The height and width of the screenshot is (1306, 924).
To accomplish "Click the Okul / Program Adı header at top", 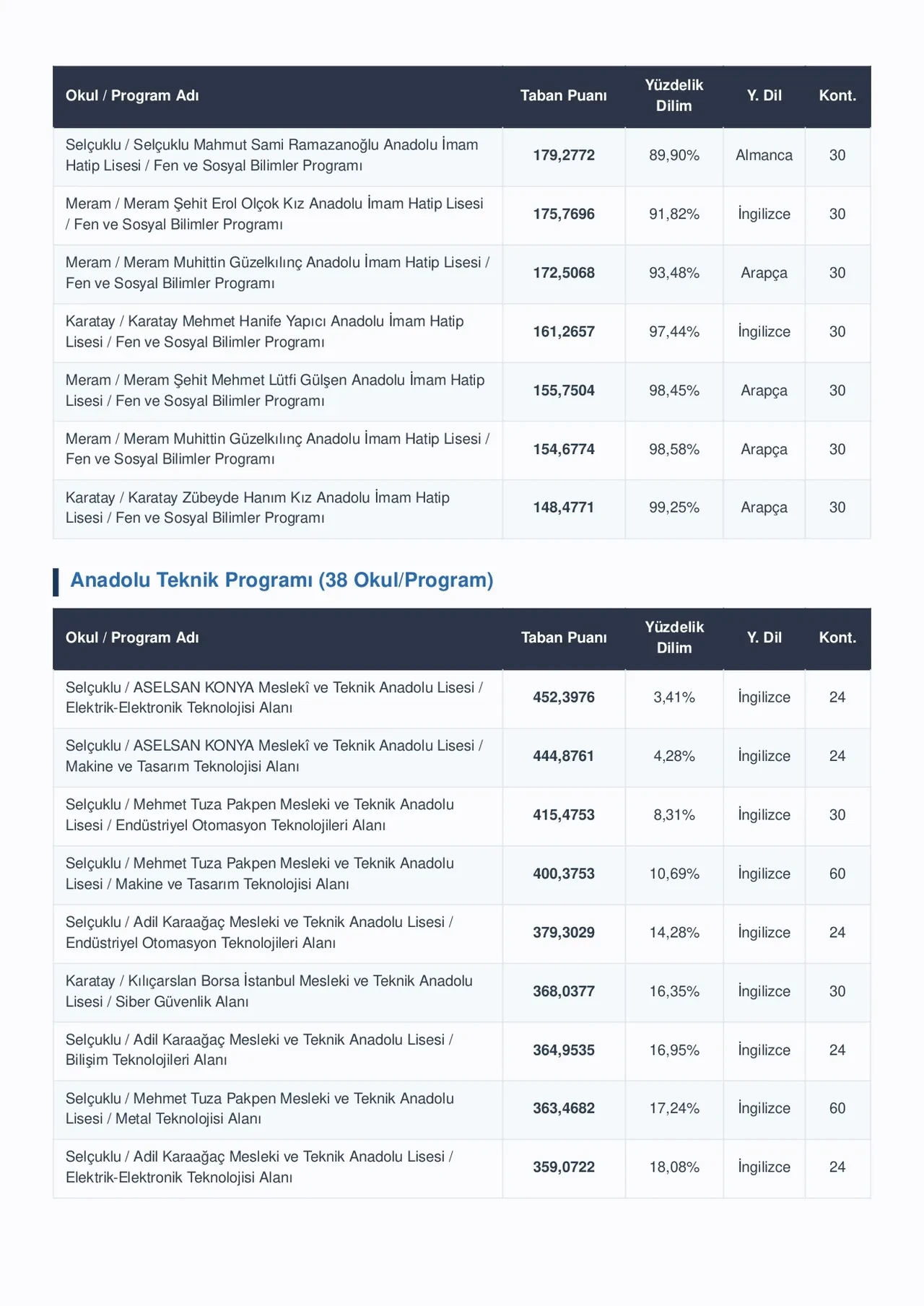I will click(132, 96).
